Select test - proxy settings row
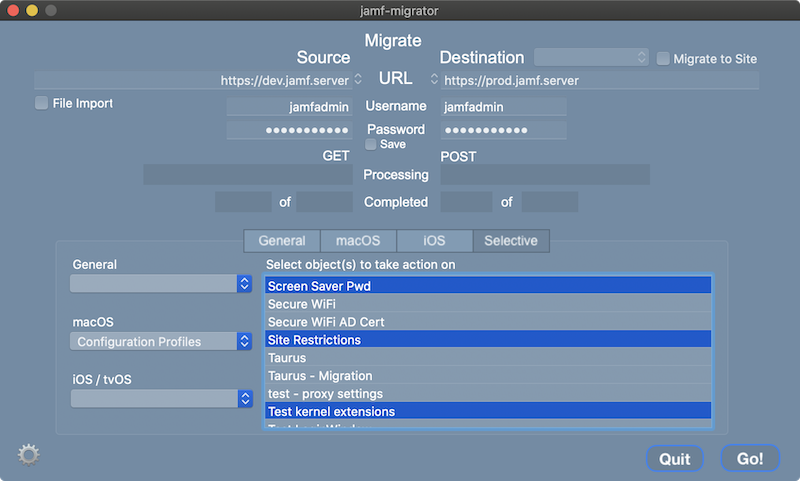 488,393
